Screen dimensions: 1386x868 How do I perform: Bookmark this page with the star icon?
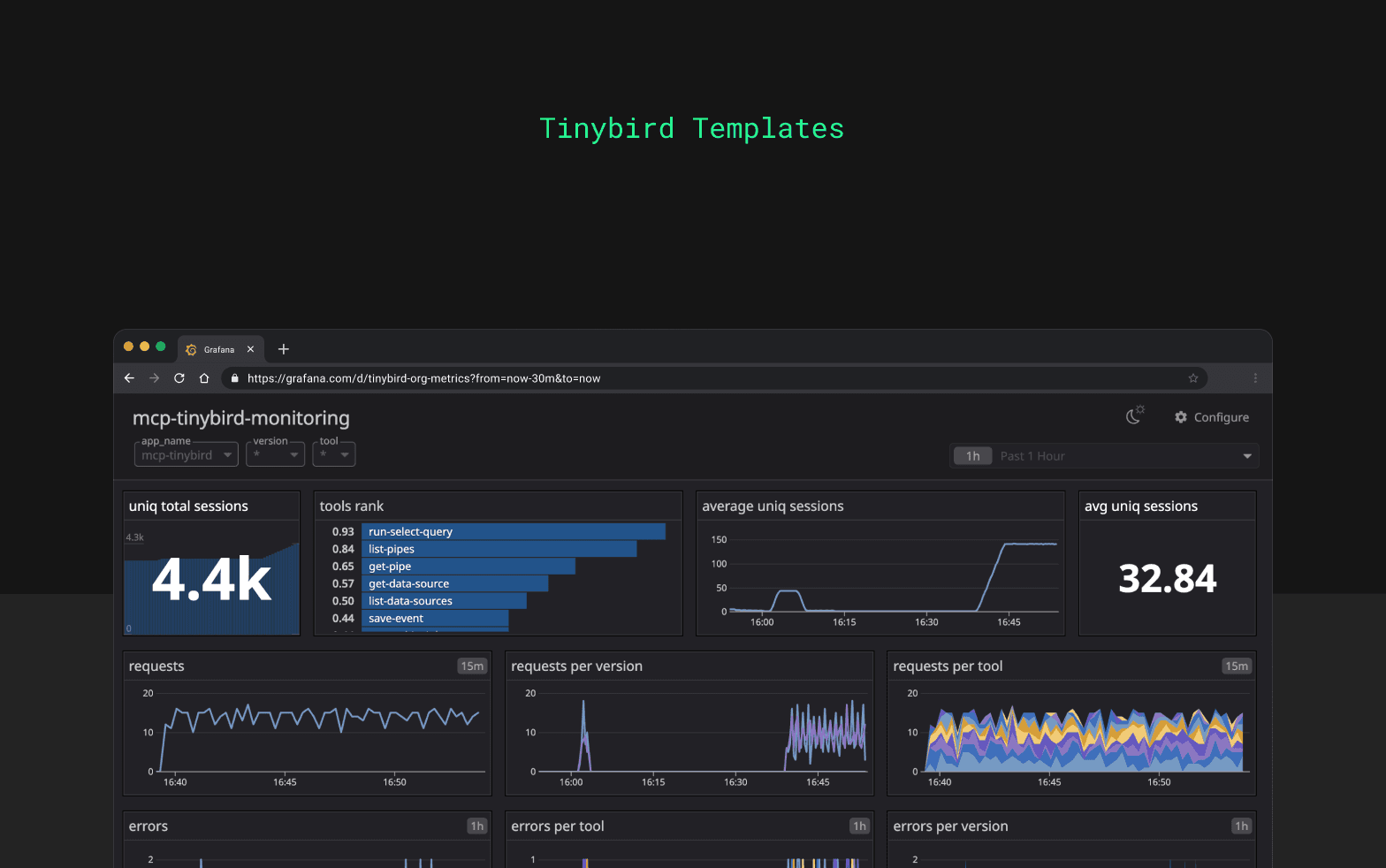1193,378
